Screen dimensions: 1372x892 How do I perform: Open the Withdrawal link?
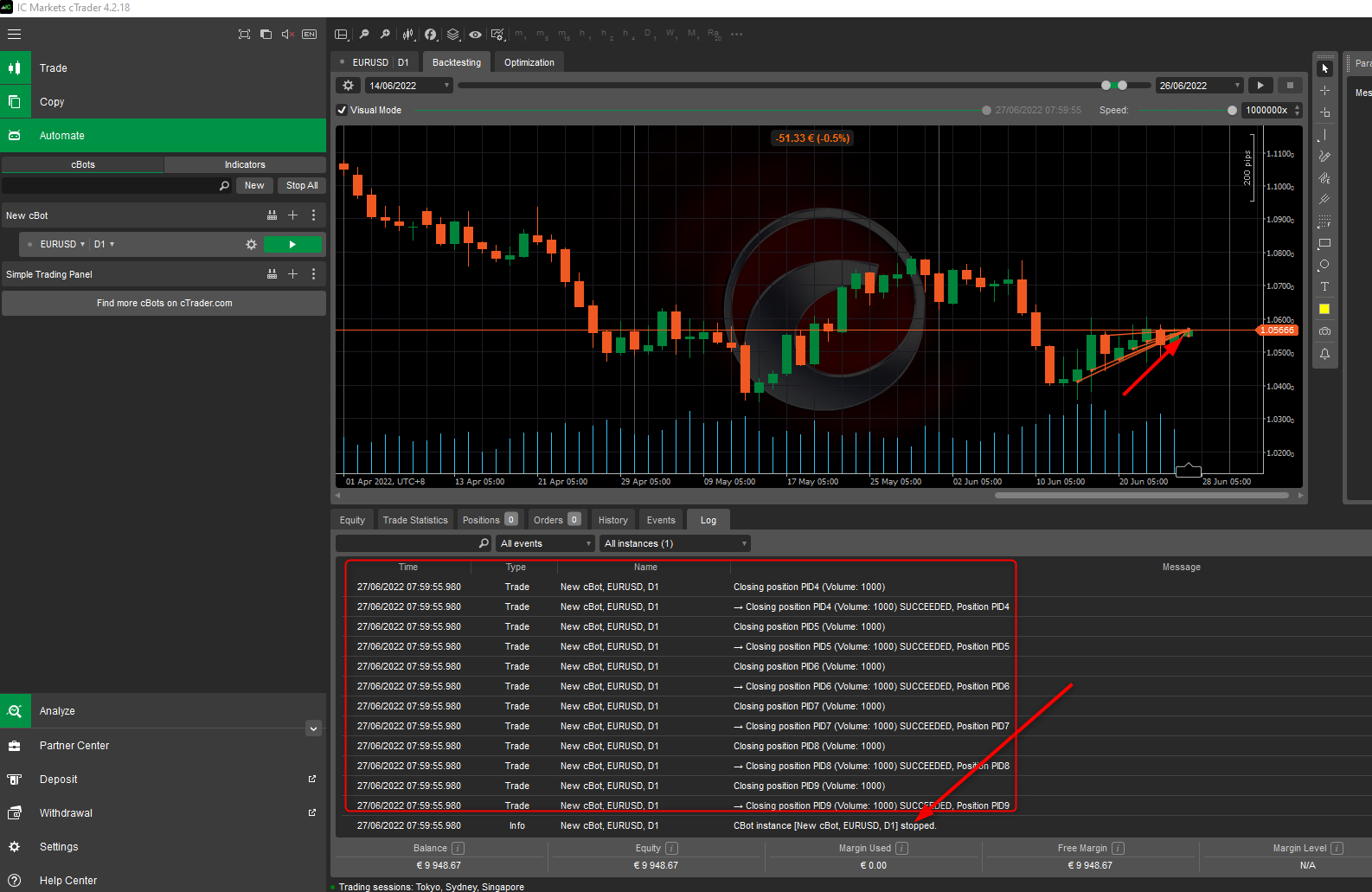(163, 813)
